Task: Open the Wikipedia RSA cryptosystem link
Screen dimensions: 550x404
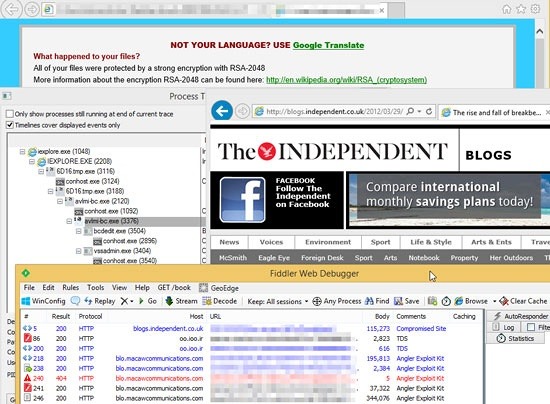Action: click(x=346, y=80)
